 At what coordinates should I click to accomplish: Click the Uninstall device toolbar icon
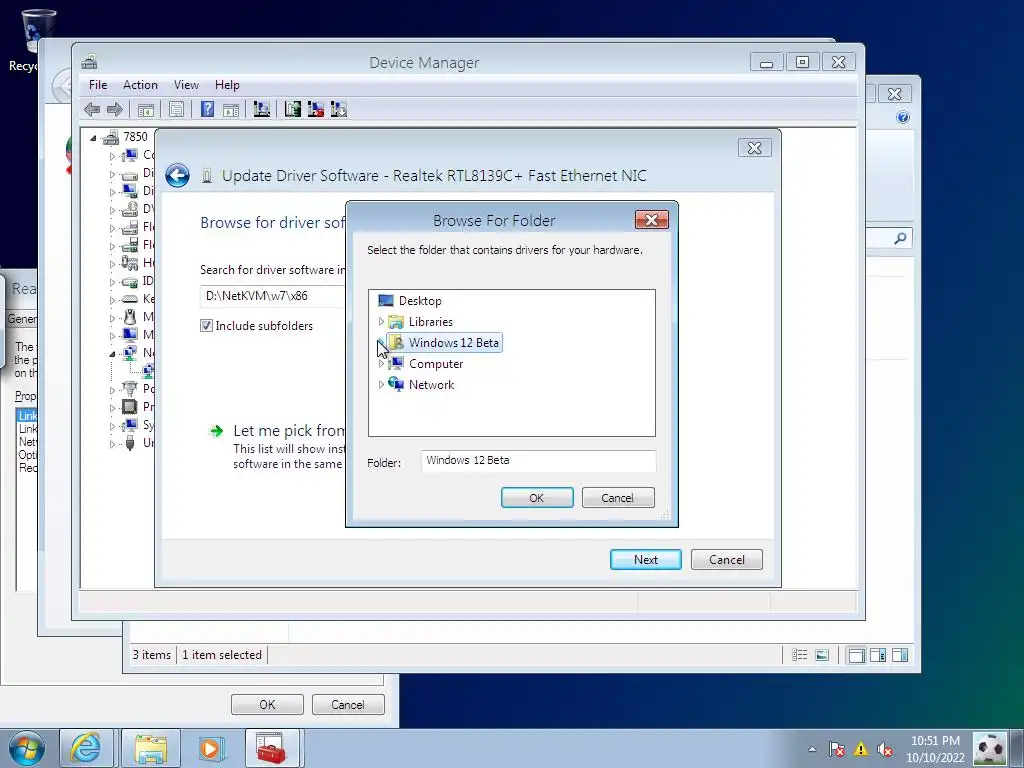coord(315,109)
